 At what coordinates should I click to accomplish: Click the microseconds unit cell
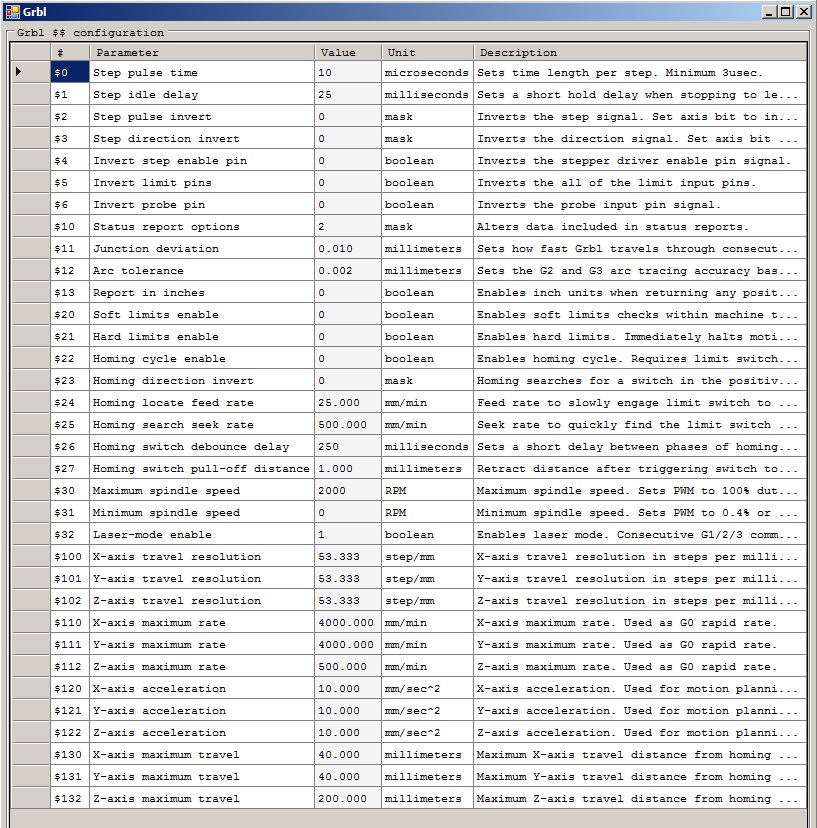(428, 72)
